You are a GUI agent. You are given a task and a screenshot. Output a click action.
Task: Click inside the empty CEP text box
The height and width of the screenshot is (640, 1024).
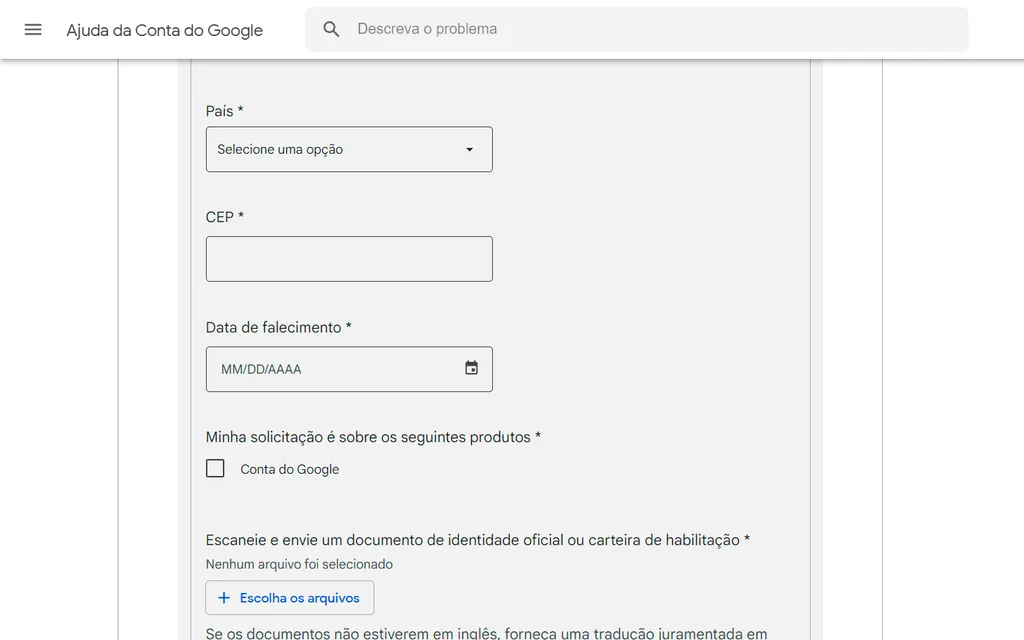[x=349, y=258]
